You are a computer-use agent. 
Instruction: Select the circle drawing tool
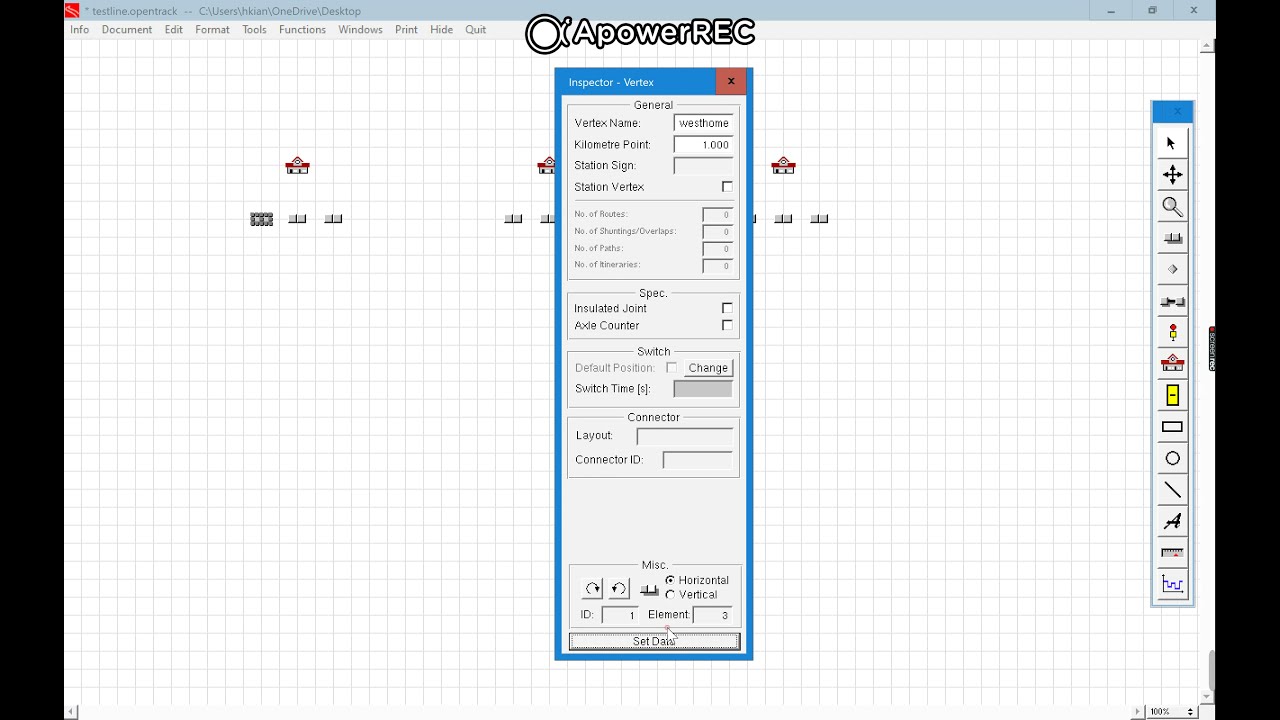pyautogui.click(x=1172, y=458)
